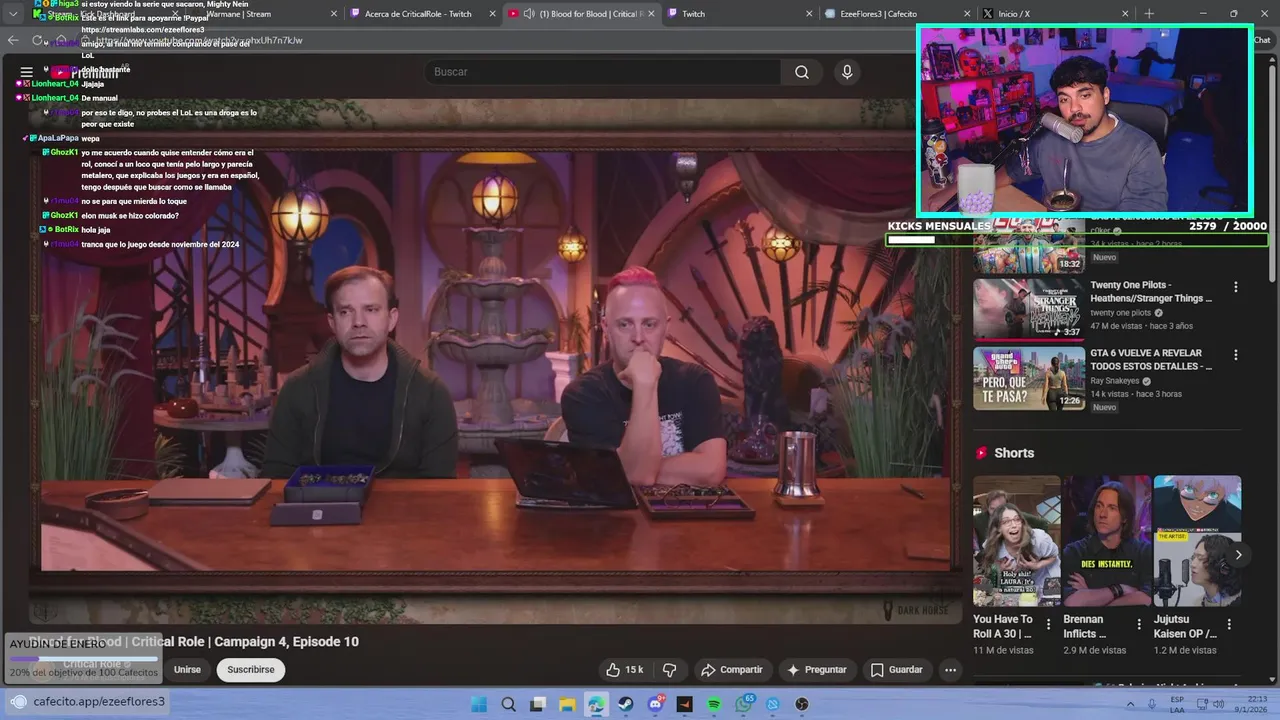
Task: Open Task View on taskbar
Action: pyautogui.click(x=537, y=704)
